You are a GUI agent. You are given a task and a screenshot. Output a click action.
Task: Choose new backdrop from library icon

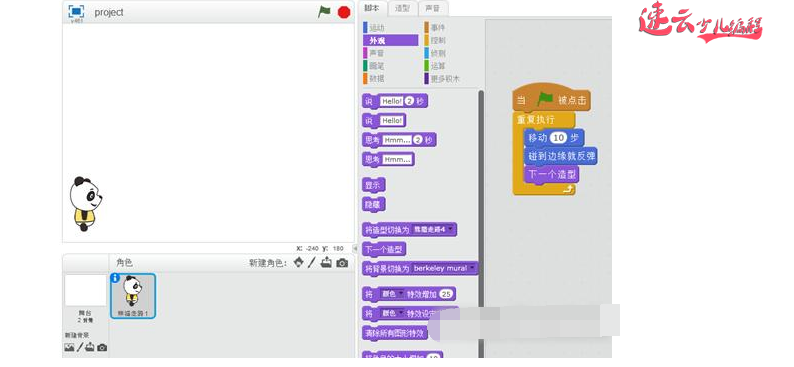[69, 347]
